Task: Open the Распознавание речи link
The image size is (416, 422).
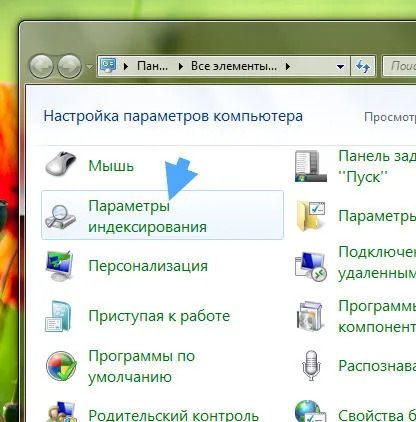Action: pyautogui.click(x=377, y=366)
